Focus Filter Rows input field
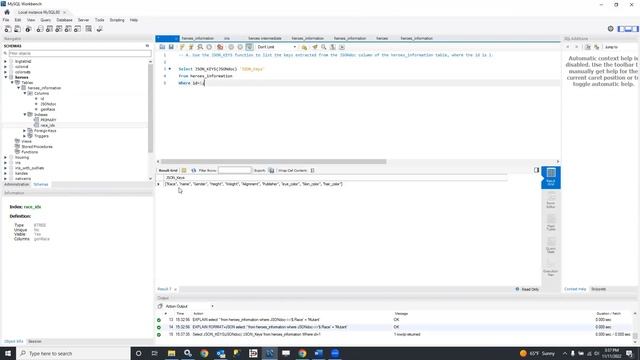The height and width of the screenshot is (360, 640). point(235,170)
